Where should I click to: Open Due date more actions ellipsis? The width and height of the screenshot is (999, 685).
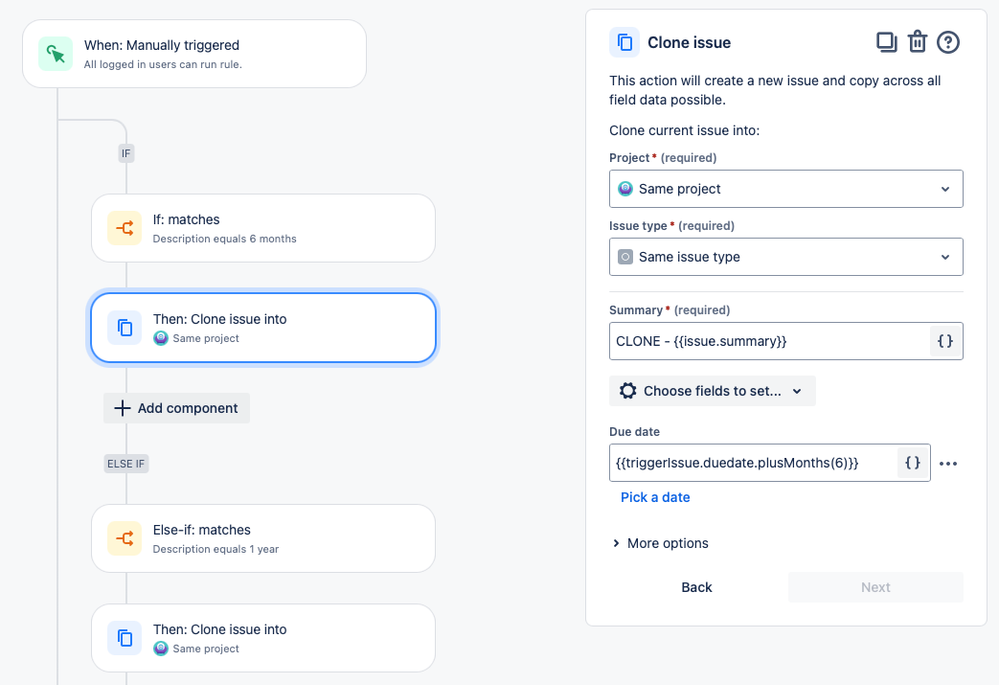pos(948,463)
